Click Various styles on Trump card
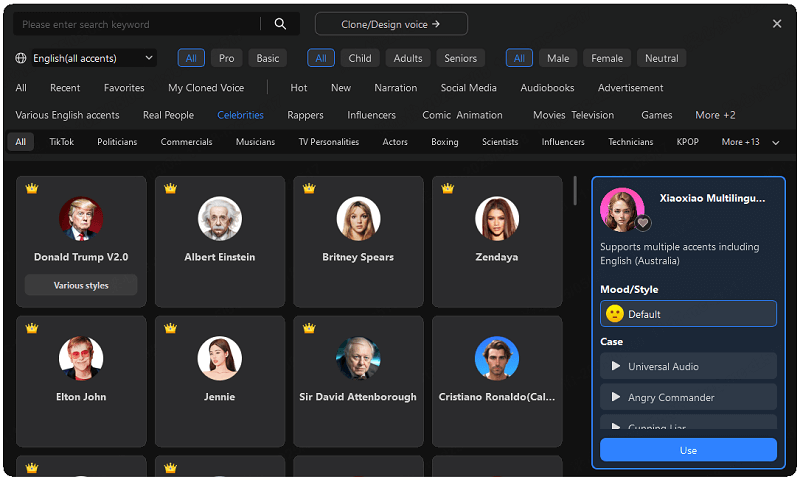The height and width of the screenshot is (482, 800). pos(81,285)
